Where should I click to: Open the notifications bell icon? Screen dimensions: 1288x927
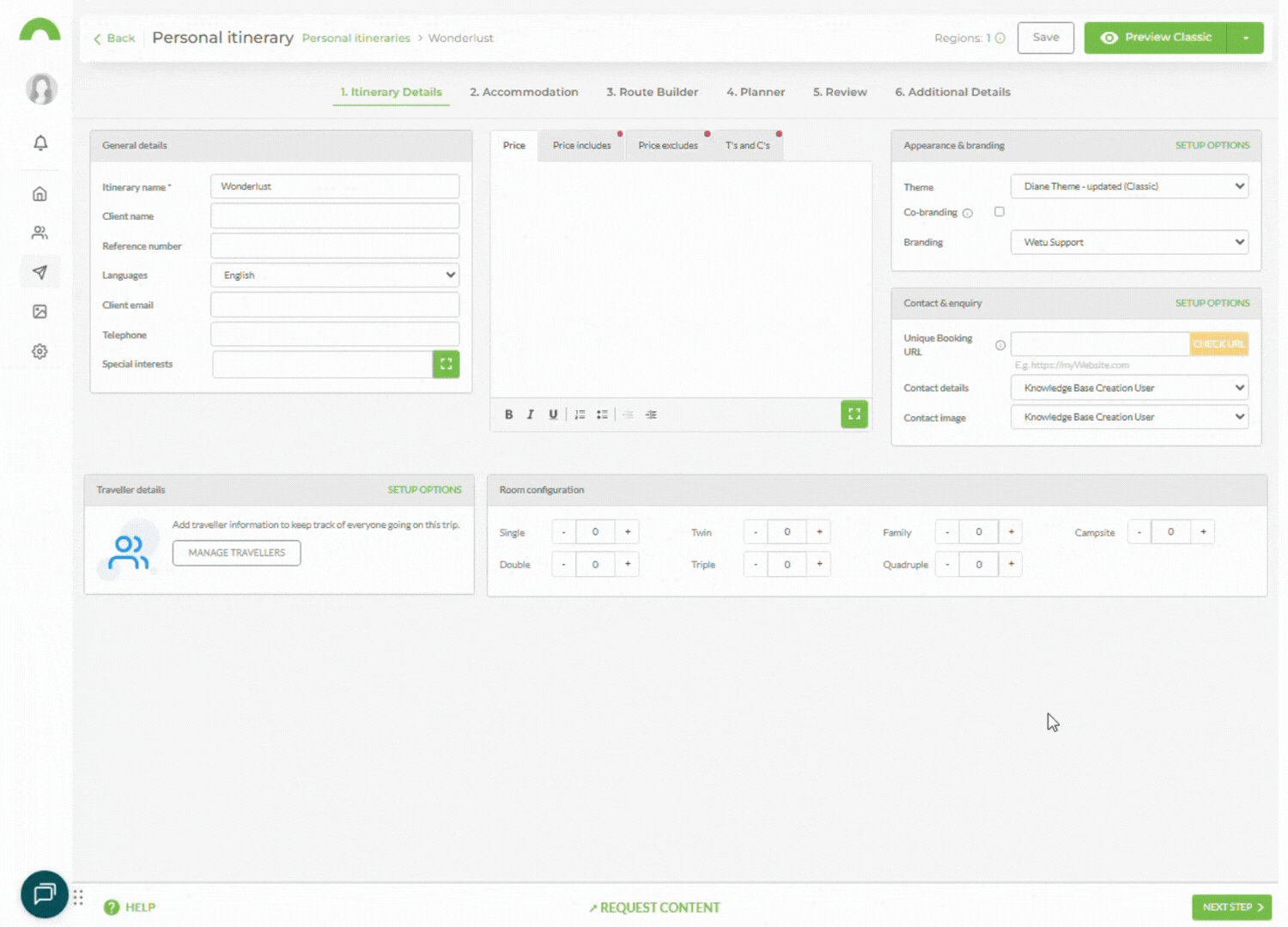(40, 142)
